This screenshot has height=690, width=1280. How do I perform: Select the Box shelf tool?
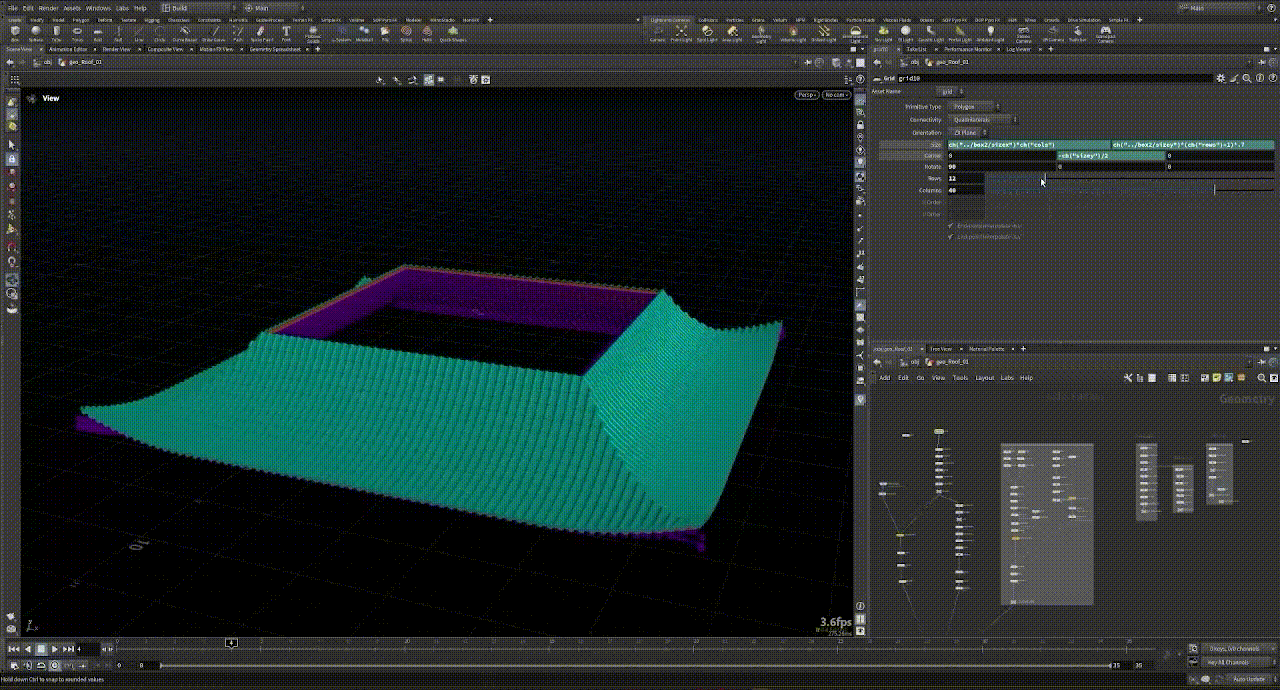point(15,32)
